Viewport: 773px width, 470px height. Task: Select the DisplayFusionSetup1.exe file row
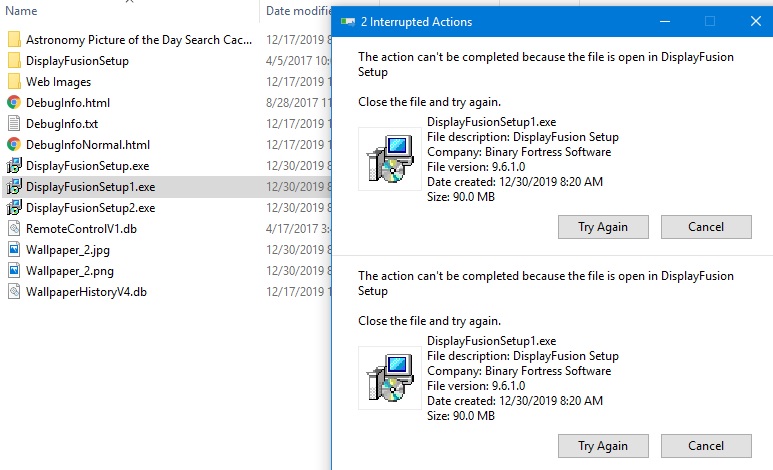(90, 187)
